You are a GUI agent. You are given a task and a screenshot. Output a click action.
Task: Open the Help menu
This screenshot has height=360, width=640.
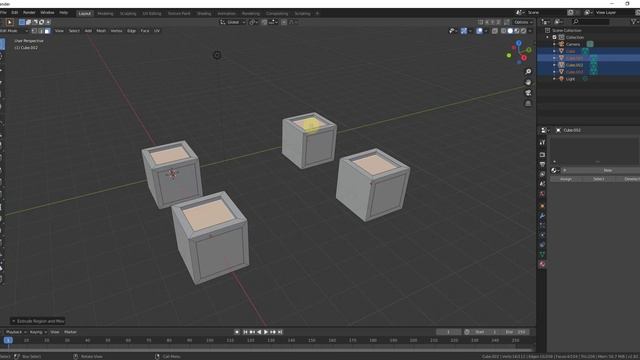click(x=64, y=13)
